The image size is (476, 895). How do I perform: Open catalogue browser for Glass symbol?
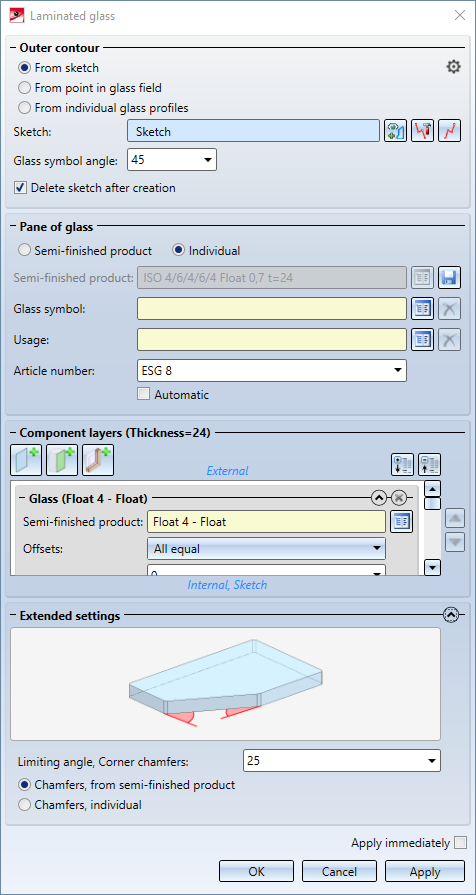point(423,309)
